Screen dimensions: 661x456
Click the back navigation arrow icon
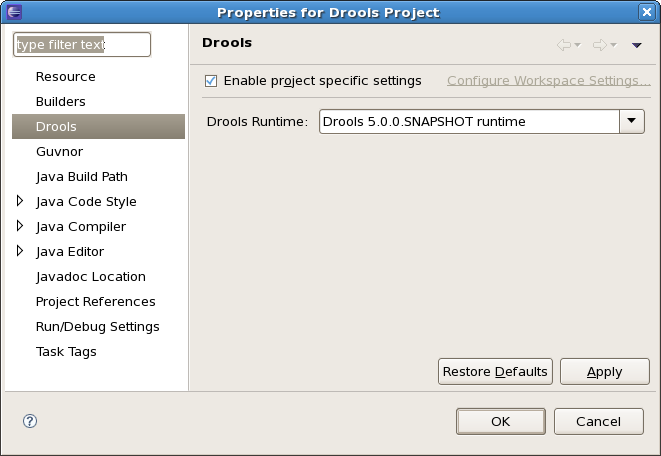click(x=564, y=45)
